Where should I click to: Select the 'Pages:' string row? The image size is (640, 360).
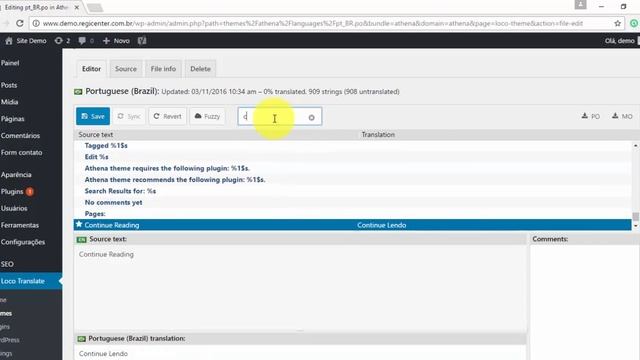point(353,214)
